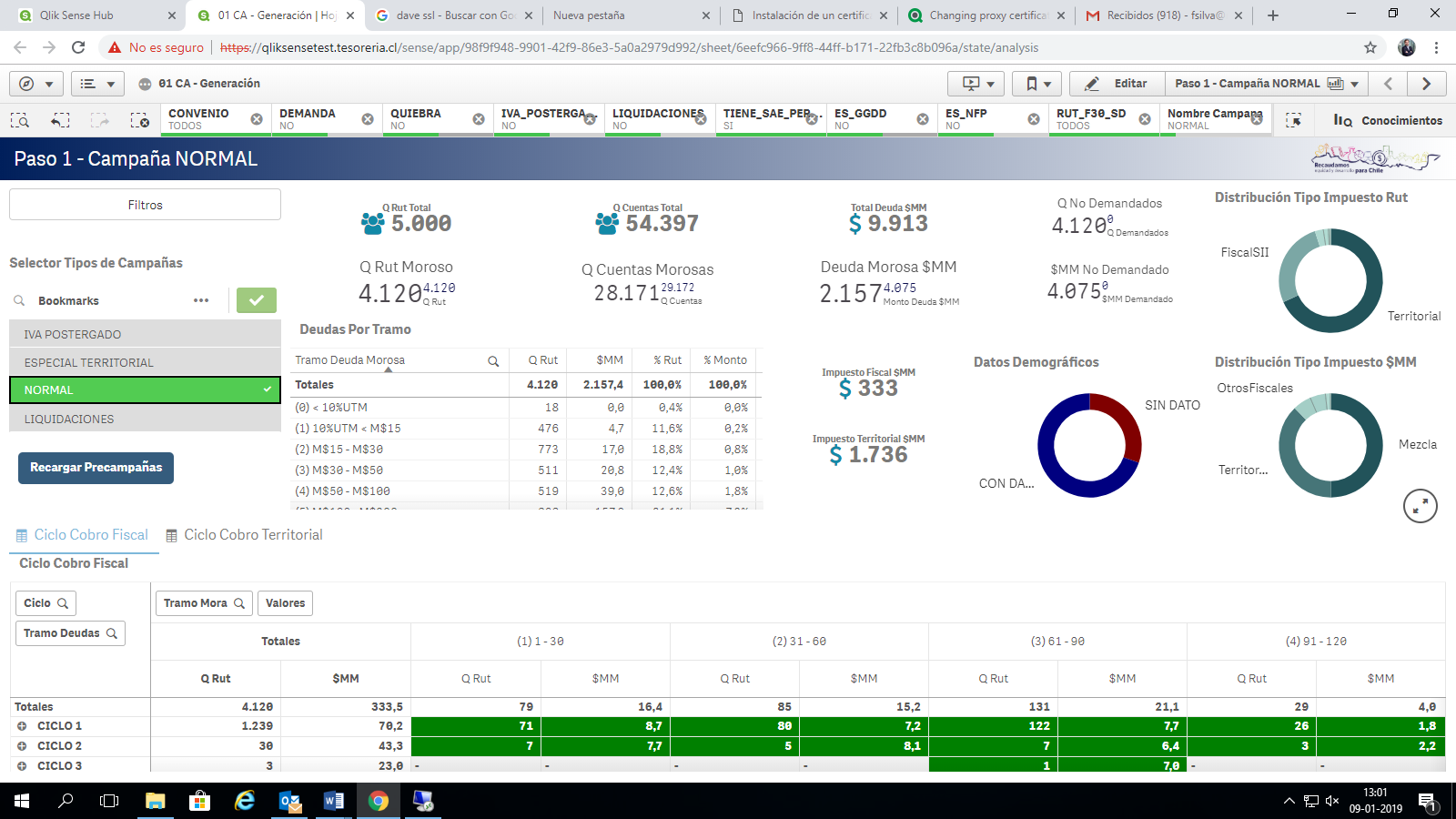Confirm bookmark selection with green check
The height and width of the screenshot is (819, 1456).
point(256,299)
